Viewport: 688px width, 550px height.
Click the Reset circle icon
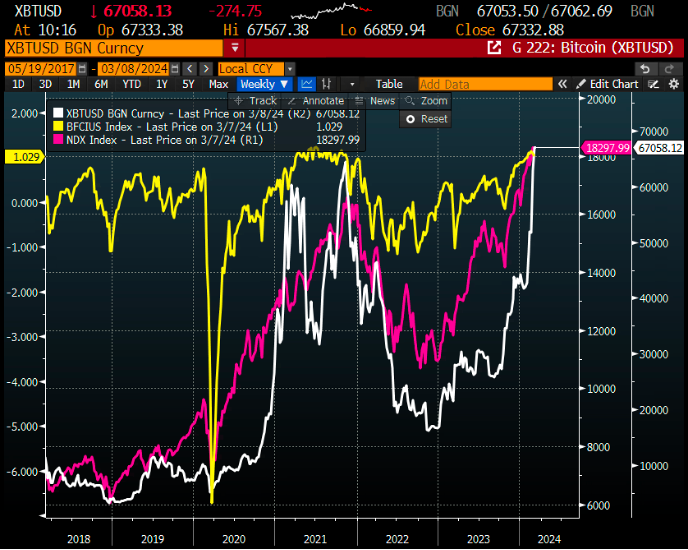(x=410, y=119)
